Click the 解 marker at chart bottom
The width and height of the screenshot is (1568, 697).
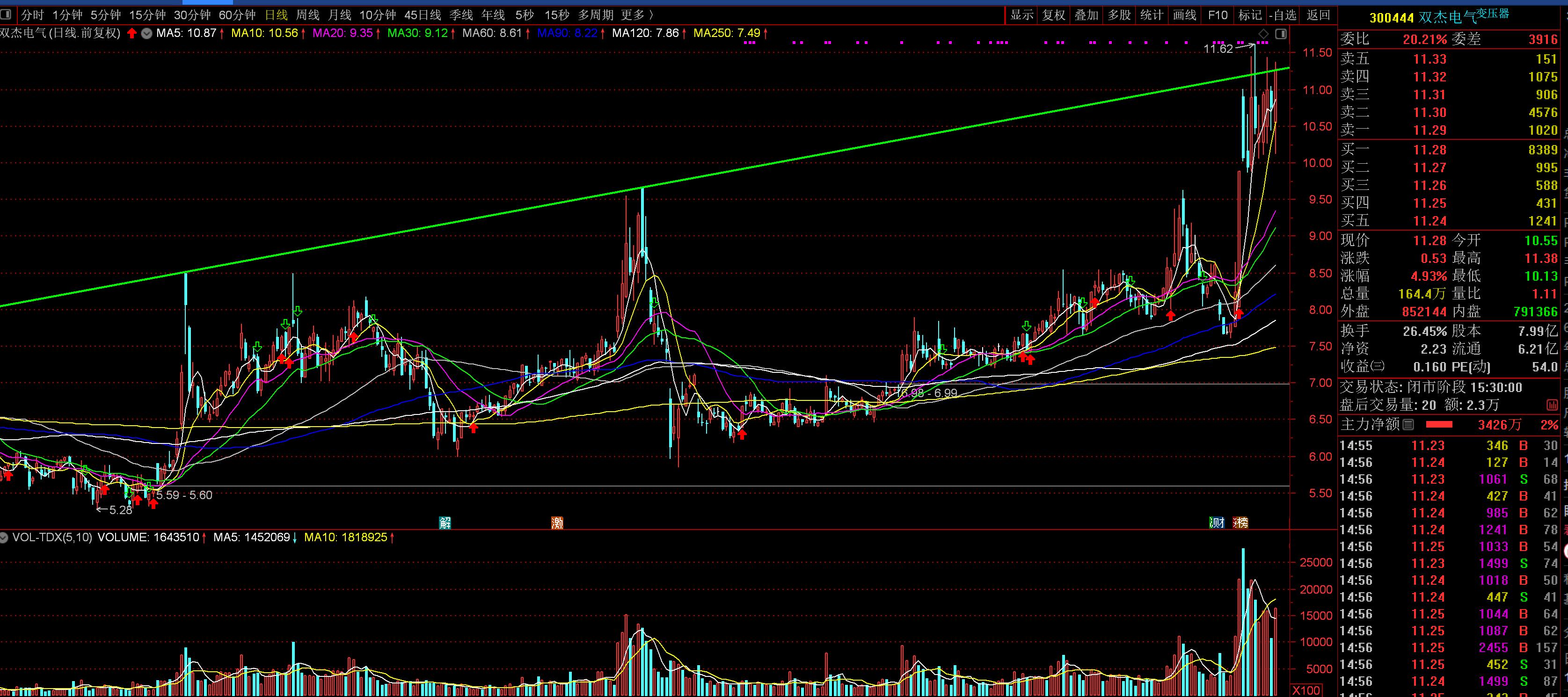[x=445, y=523]
